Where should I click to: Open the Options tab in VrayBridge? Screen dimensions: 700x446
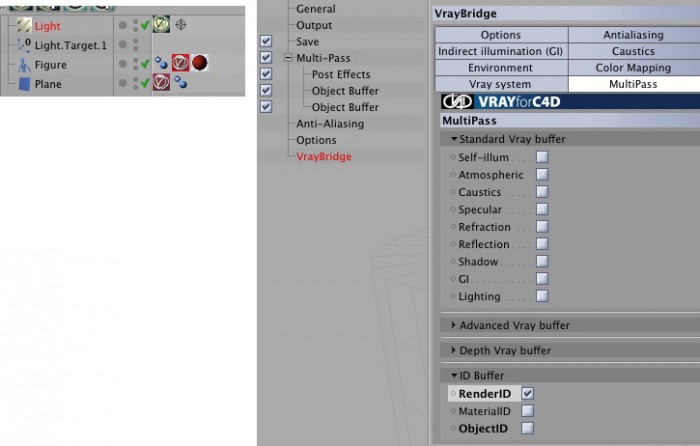click(501, 35)
